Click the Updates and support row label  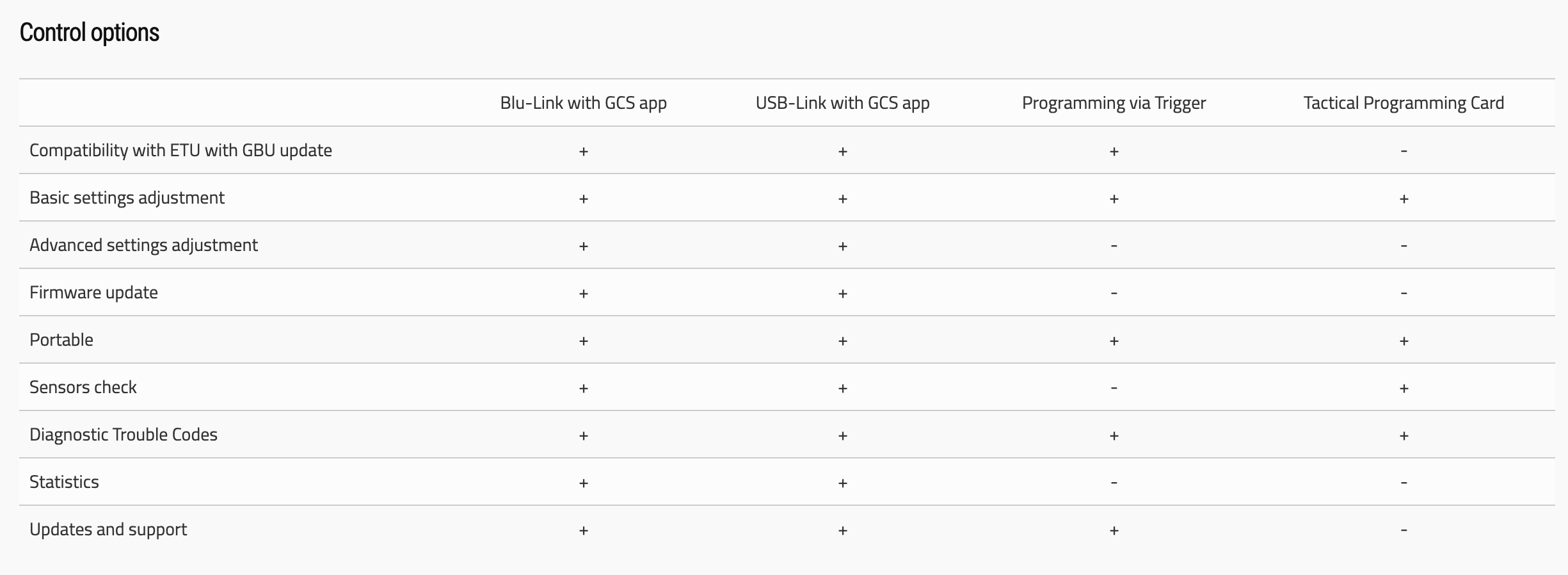tap(108, 530)
